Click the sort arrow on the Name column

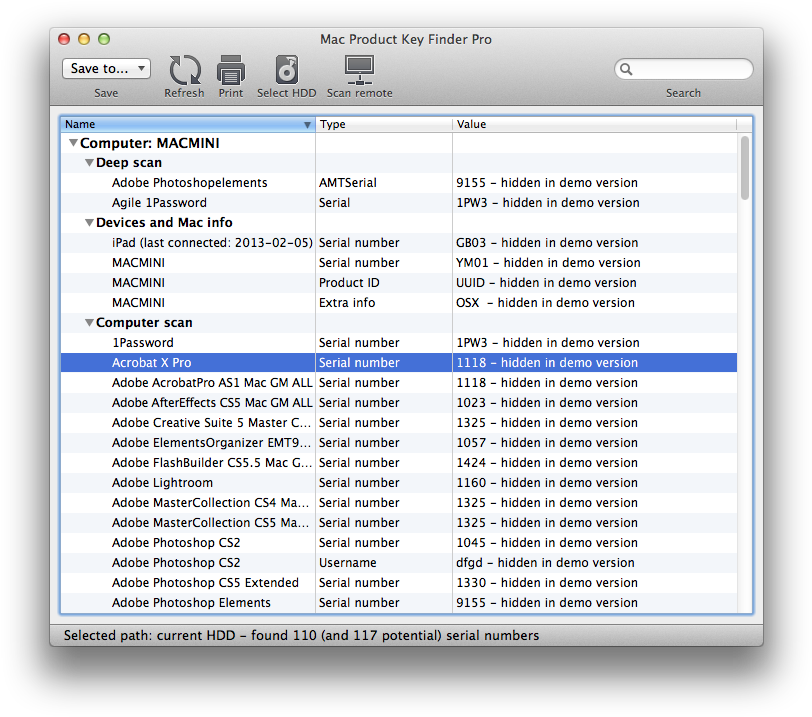coord(307,124)
